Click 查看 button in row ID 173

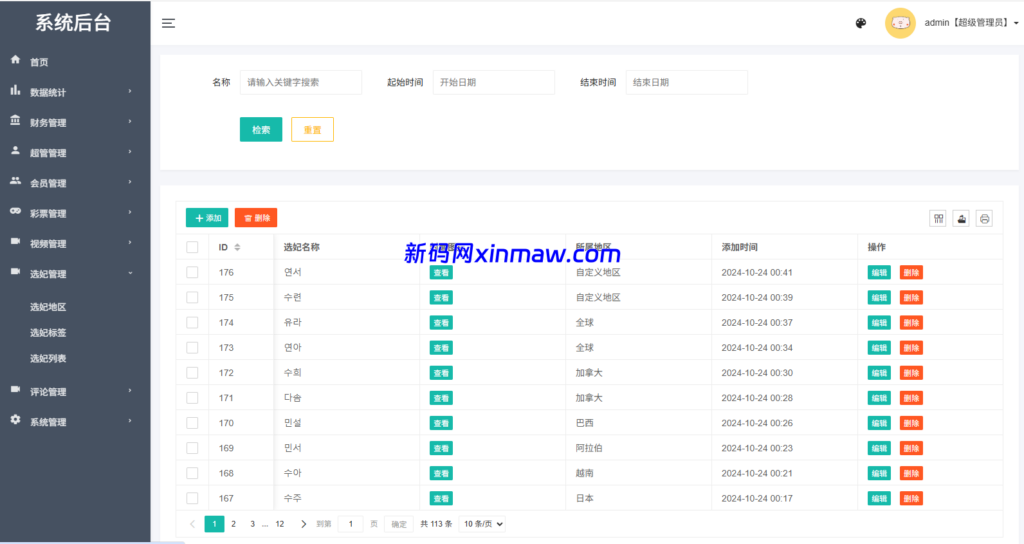[441, 348]
